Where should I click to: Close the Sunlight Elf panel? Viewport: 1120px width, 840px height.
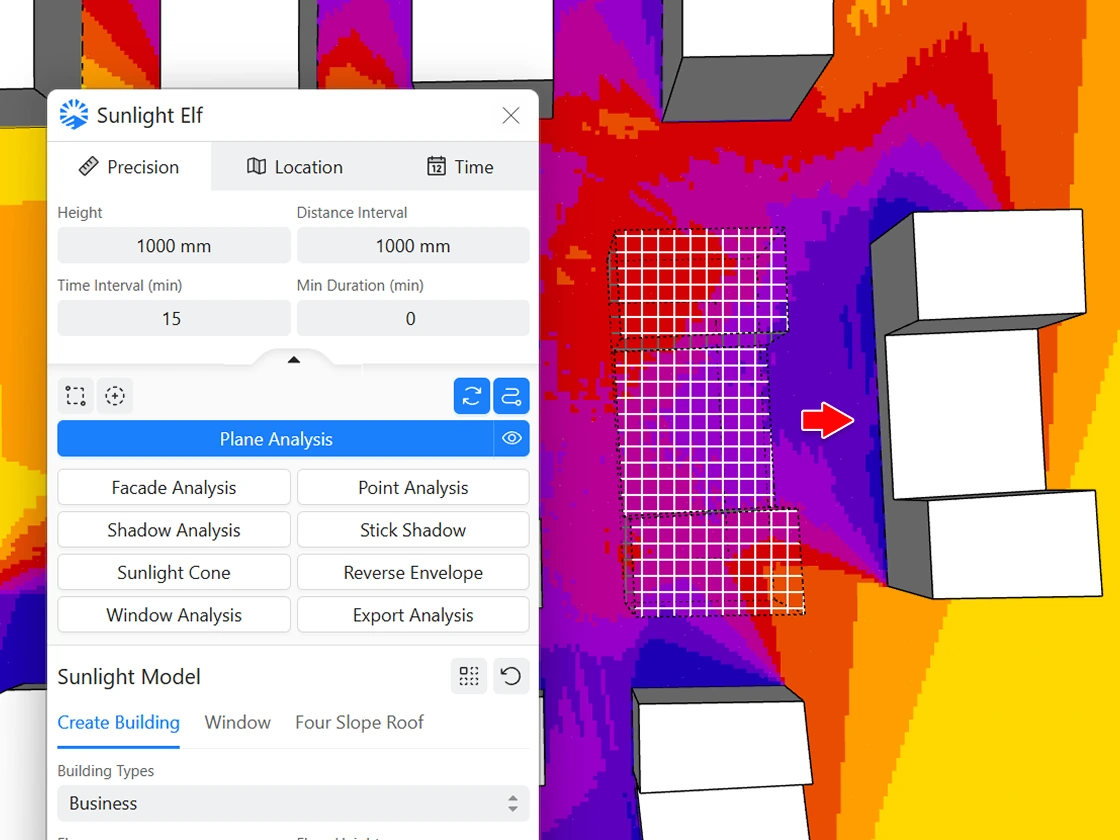[511, 115]
